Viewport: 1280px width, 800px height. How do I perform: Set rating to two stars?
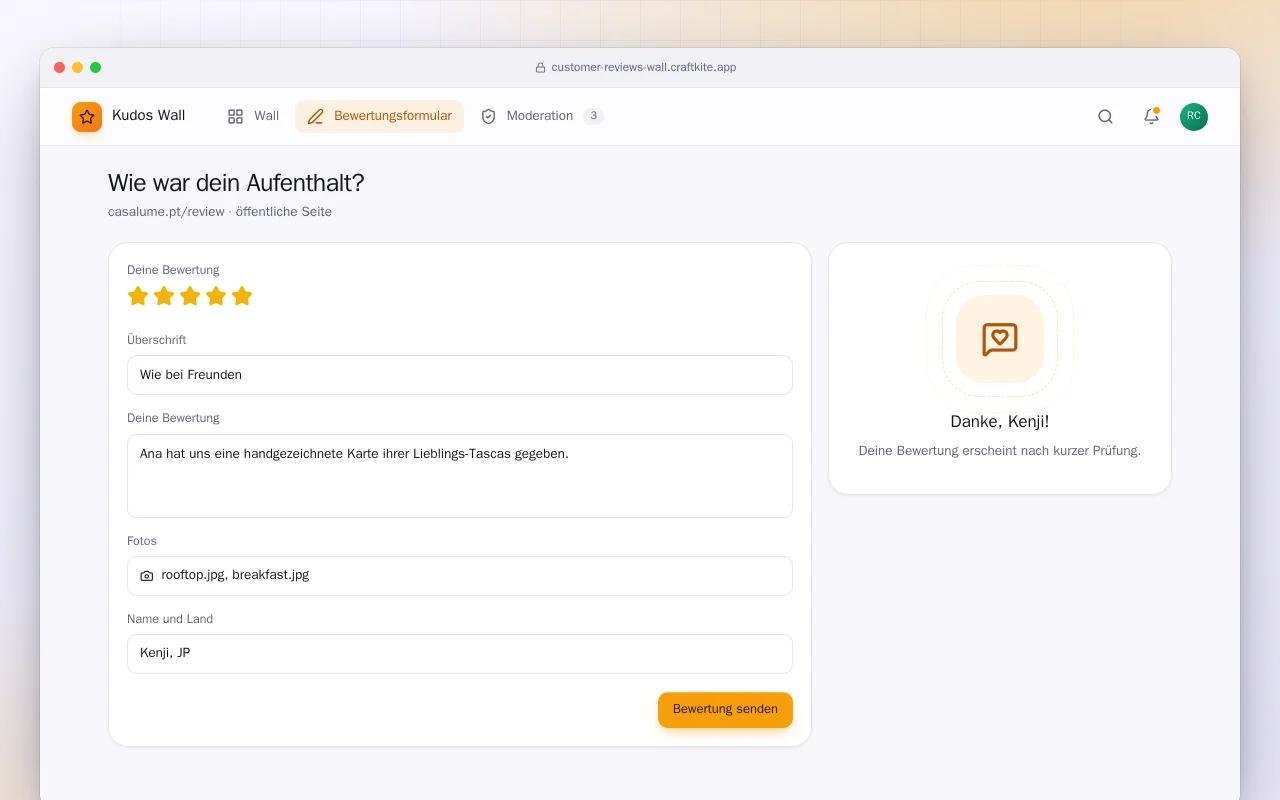click(164, 296)
